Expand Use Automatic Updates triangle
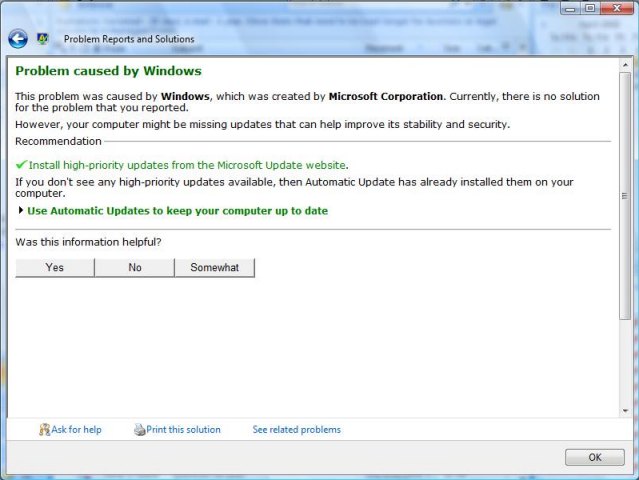Viewport: 639px width, 480px height. tap(21, 210)
